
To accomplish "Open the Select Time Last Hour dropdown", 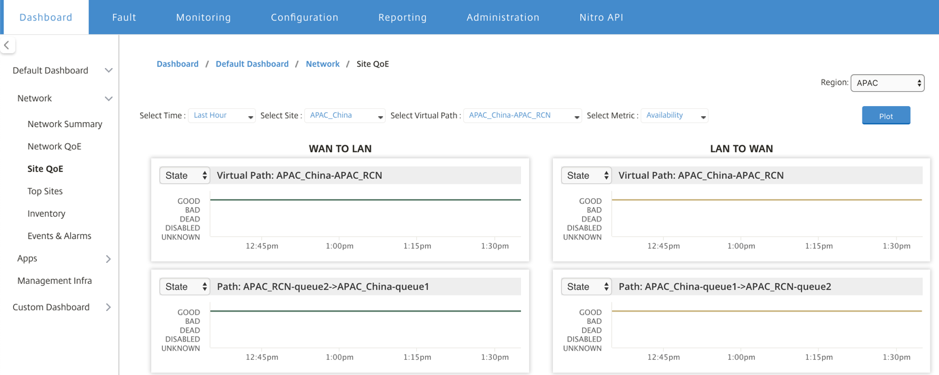I will (222, 116).
